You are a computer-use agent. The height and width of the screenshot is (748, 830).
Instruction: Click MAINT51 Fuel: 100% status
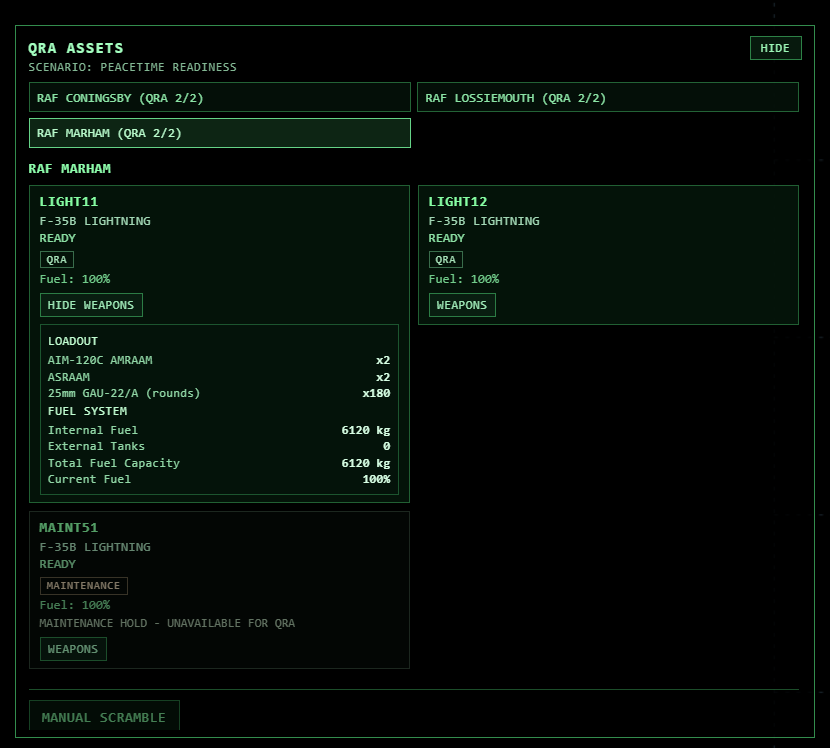pyautogui.click(x=75, y=605)
